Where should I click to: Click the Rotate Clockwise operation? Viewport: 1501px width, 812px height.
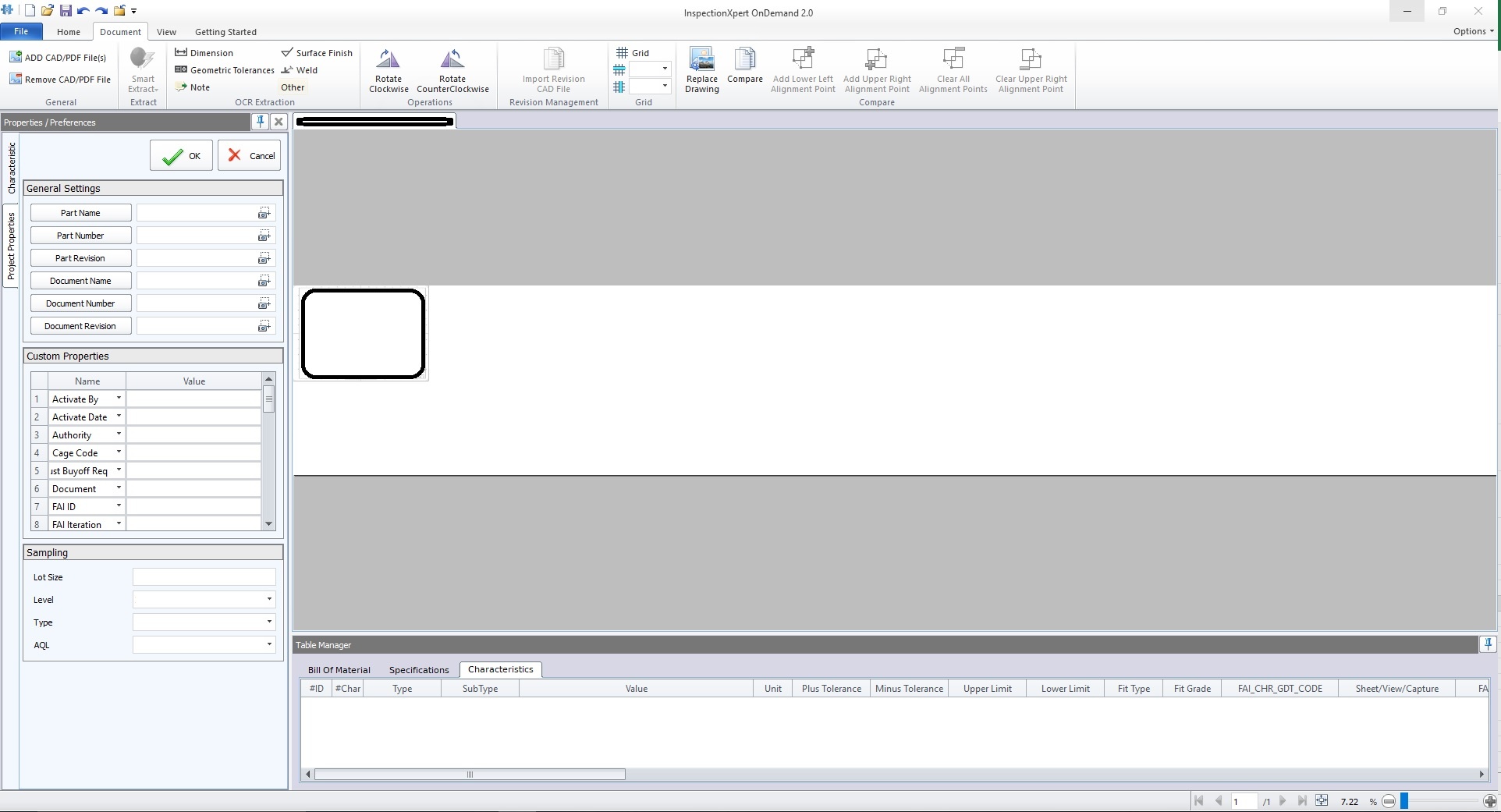point(388,70)
